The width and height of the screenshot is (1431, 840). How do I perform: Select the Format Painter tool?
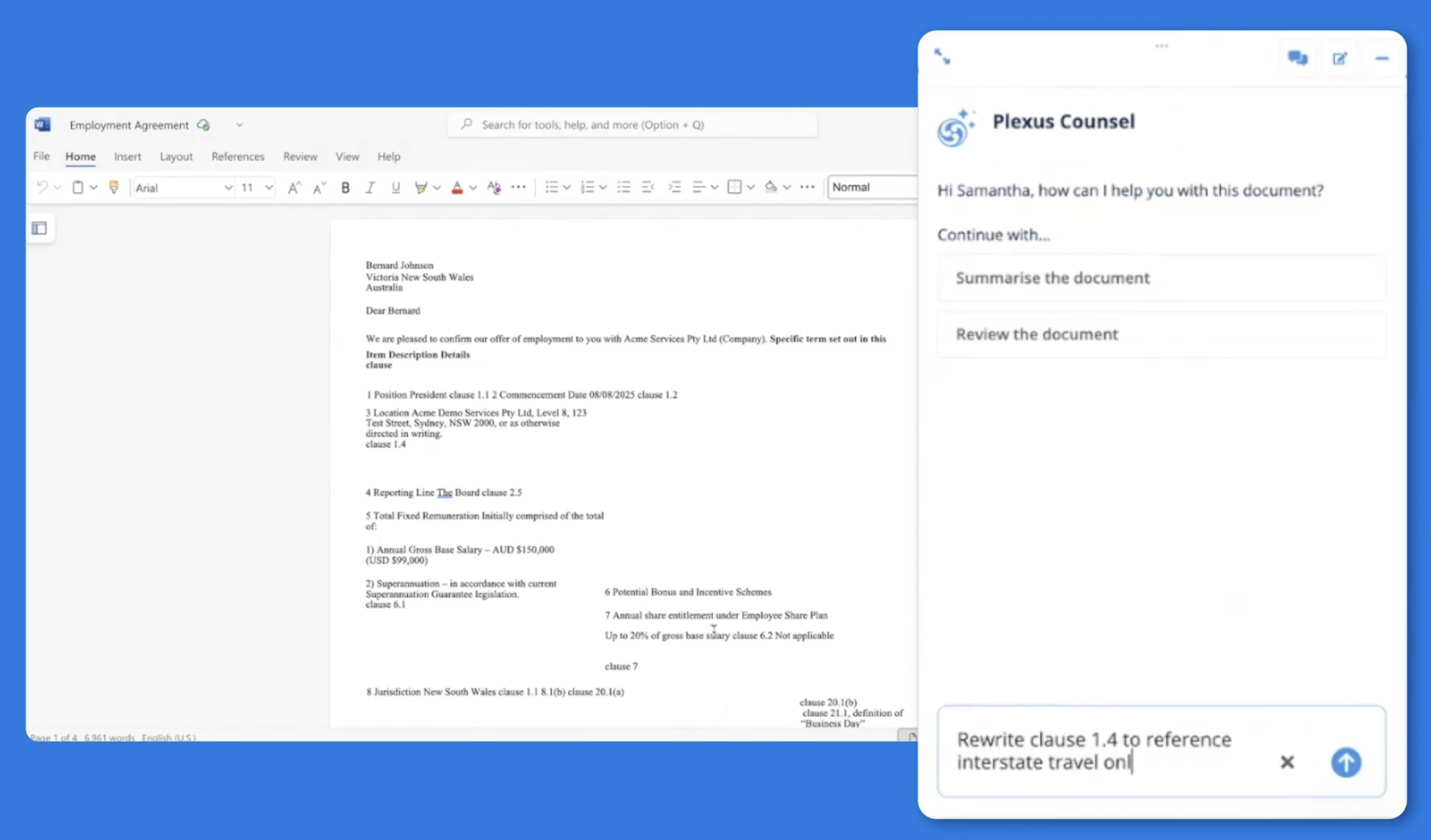115,187
